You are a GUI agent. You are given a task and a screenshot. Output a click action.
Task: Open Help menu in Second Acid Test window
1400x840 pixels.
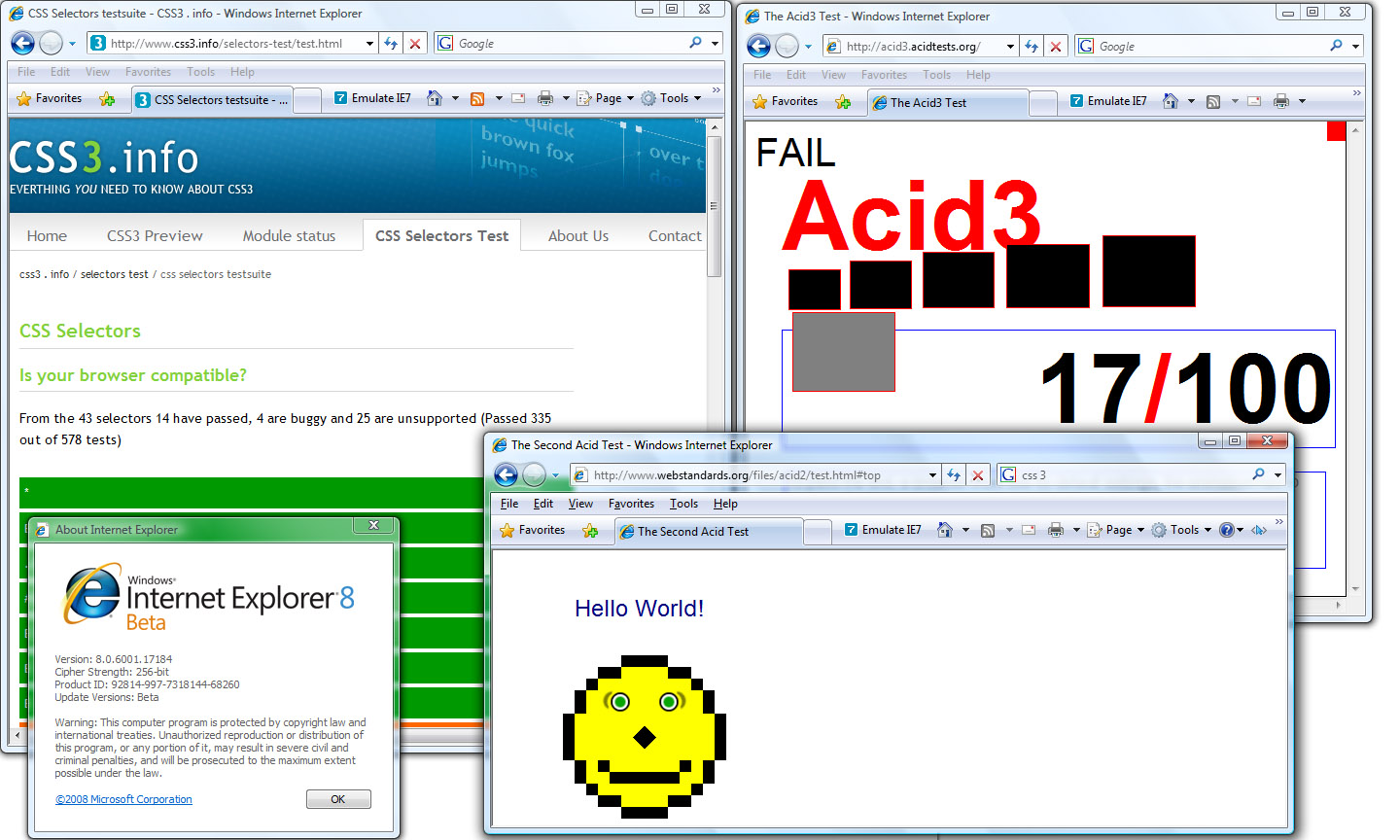(x=725, y=504)
